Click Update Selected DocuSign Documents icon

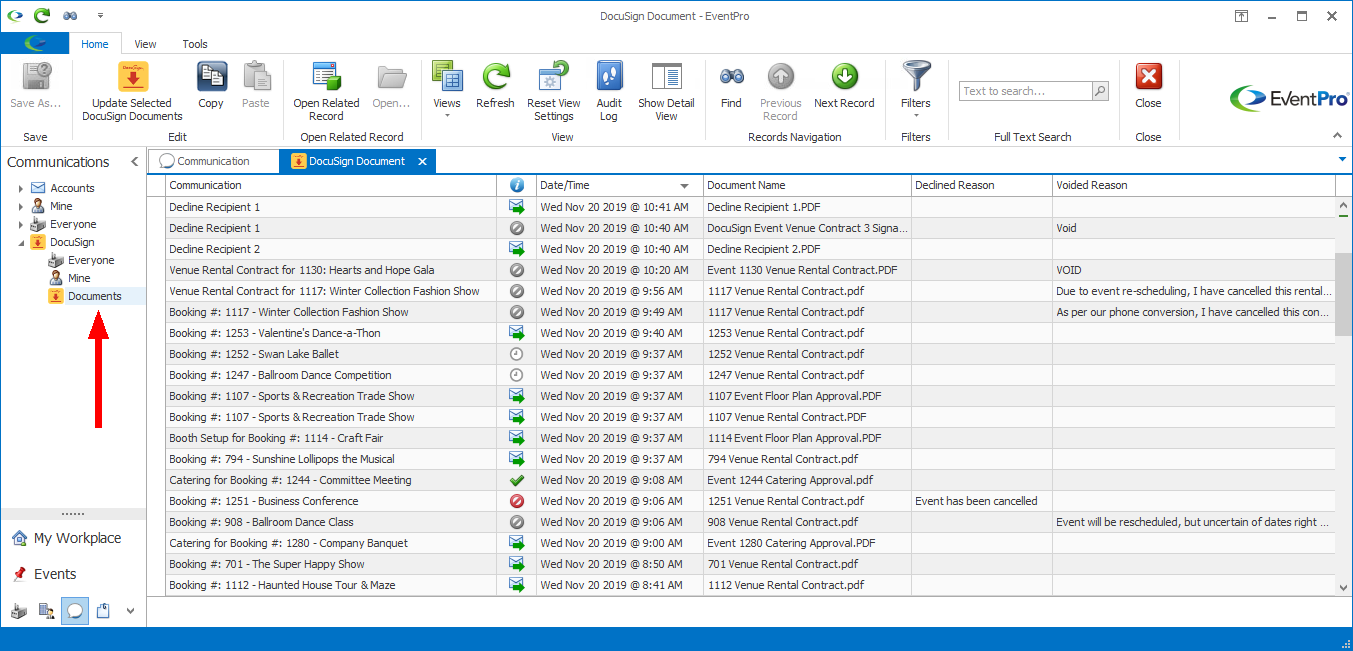132,78
